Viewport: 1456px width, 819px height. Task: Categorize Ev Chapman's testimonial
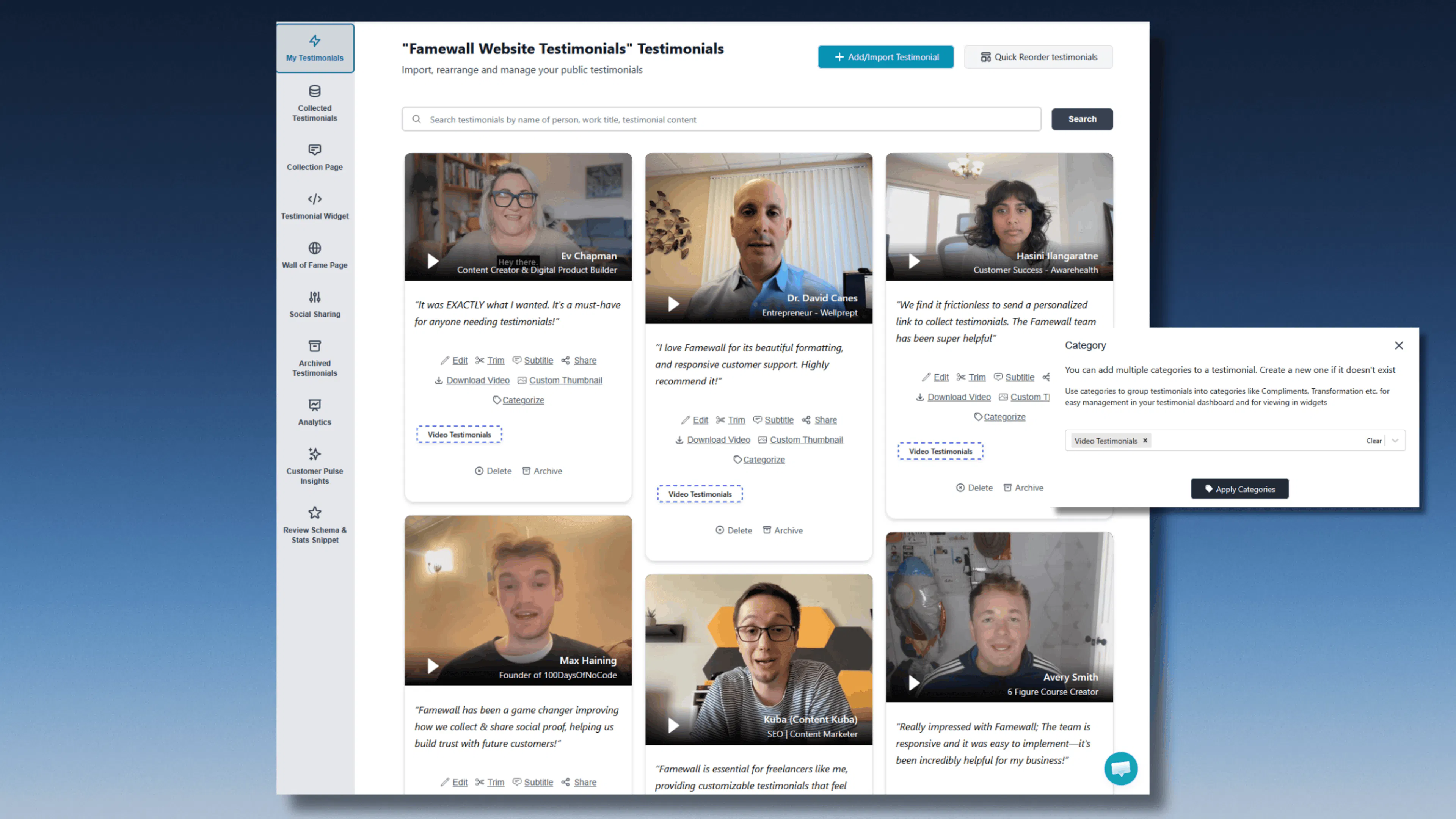point(518,400)
